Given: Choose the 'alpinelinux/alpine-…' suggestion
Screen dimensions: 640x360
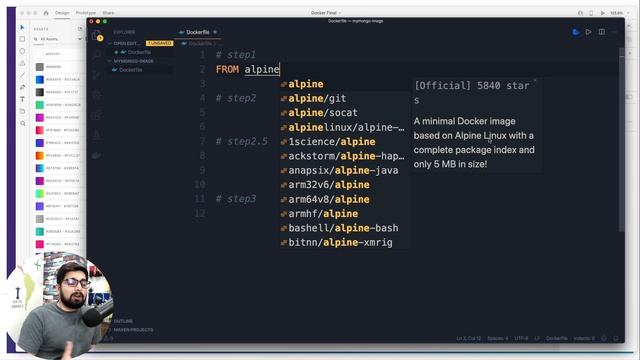Looking at the screenshot, I should (345, 127).
